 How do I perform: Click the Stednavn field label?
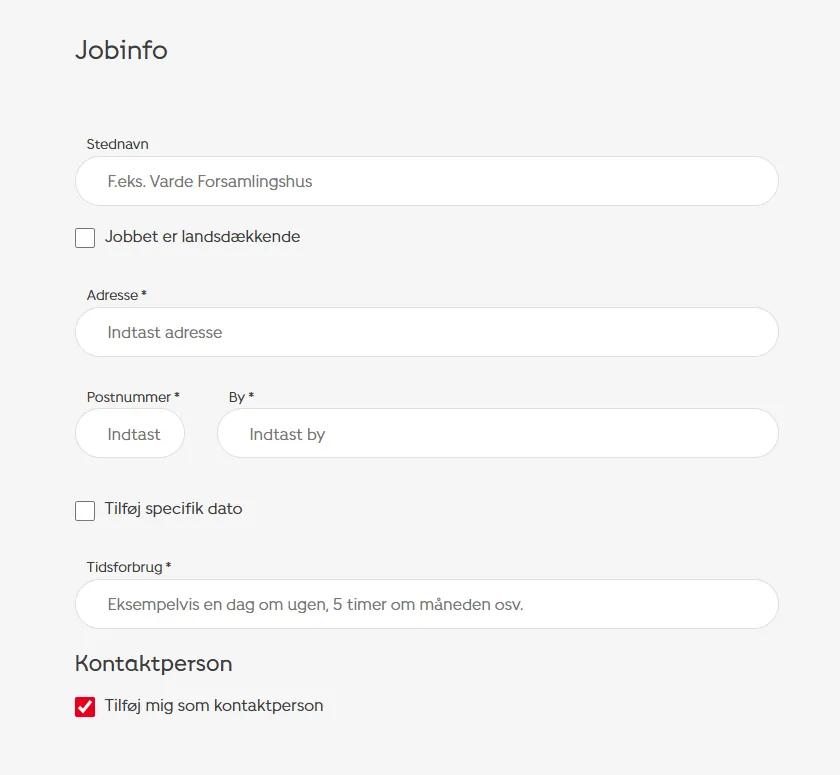117,145
